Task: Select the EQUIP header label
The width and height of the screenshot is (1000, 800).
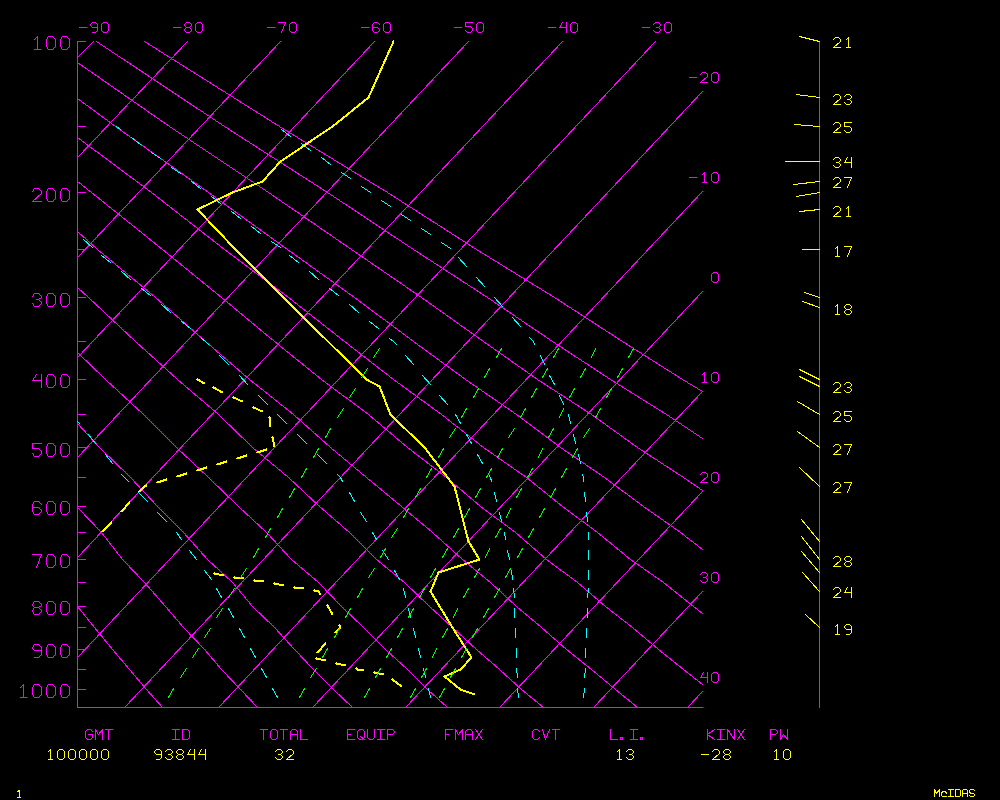Action: pyautogui.click(x=371, y=735)
